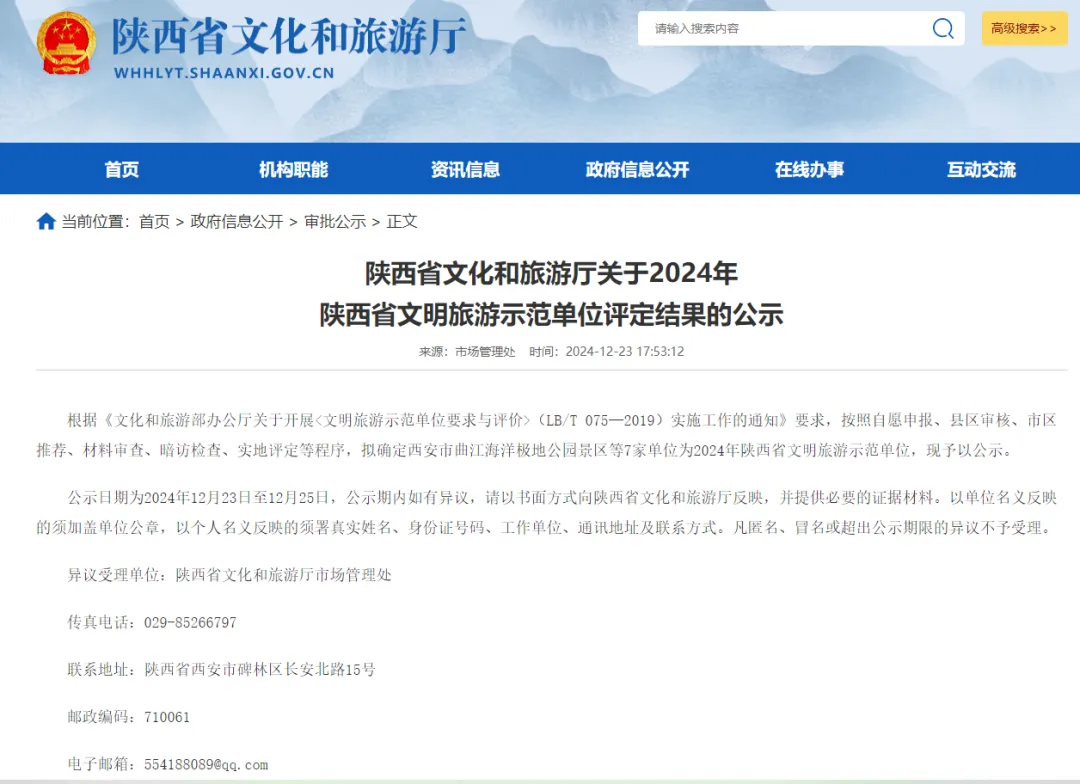Click the postal code 710061

click(x=167, y=717)
